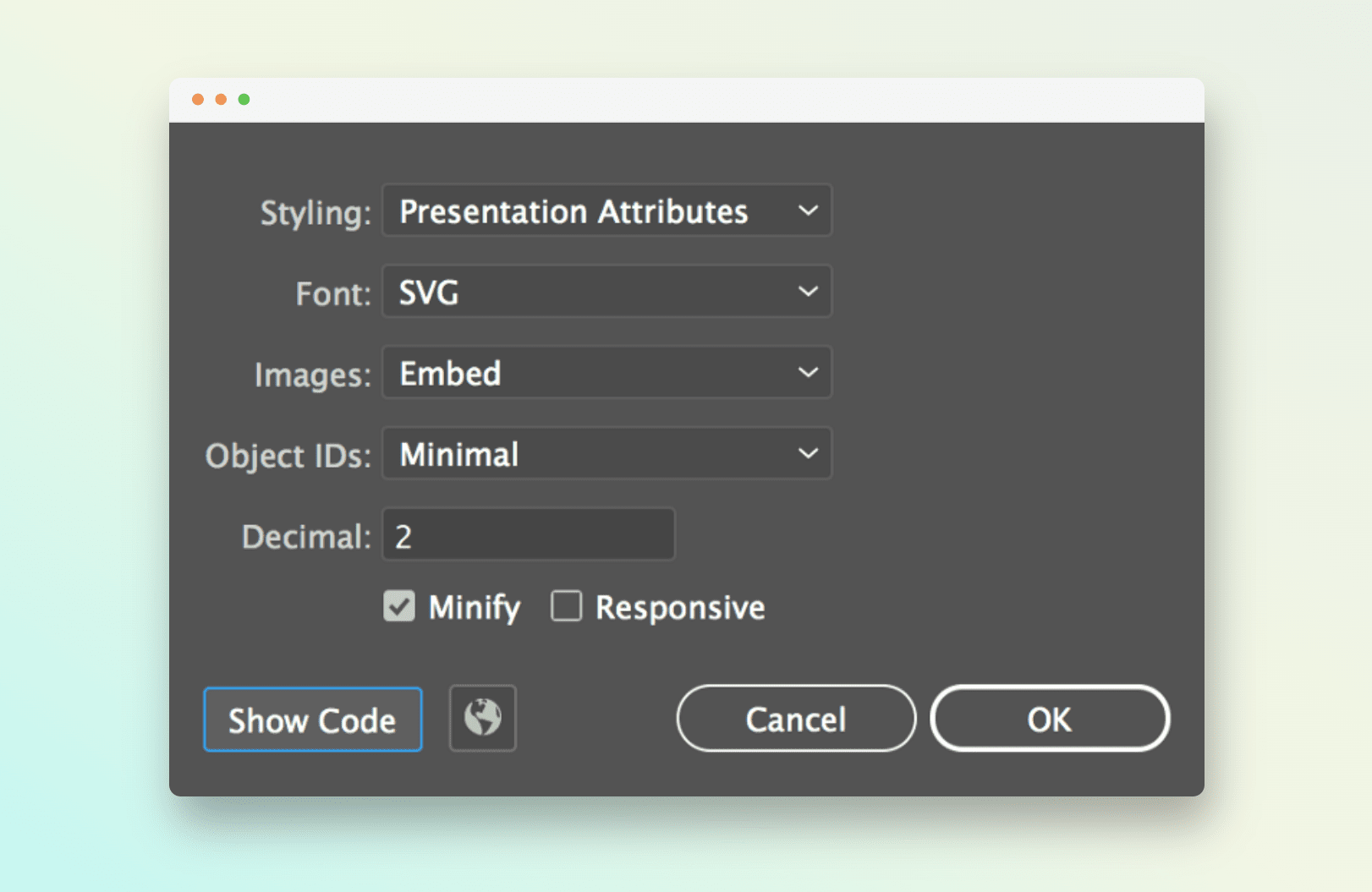Image resolution: width=1372 pixels, height=892 pixels.
Task: Uncheck the Minify checkbox
Action: 399,606
